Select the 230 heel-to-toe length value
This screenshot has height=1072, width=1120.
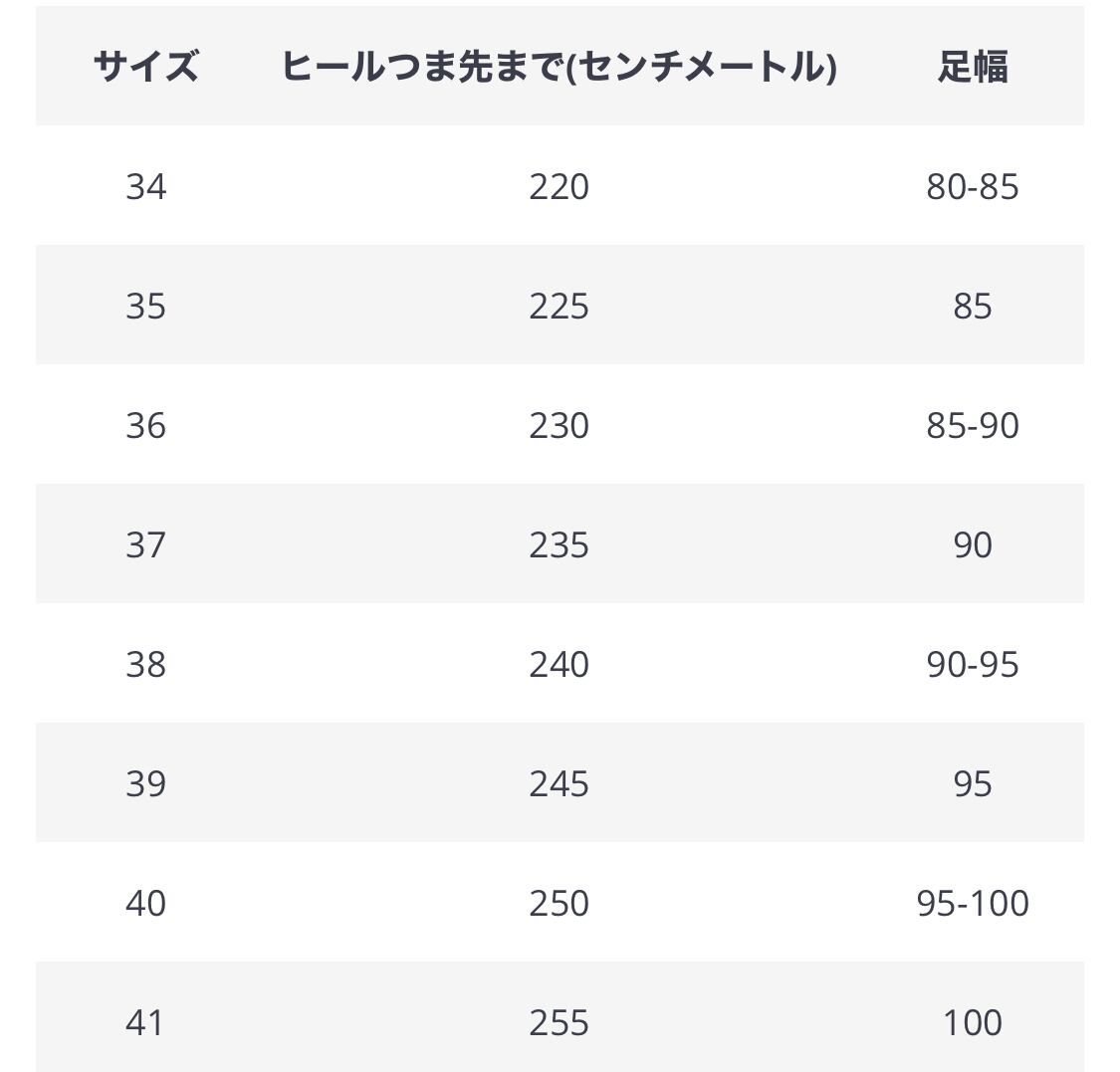point(559,425)
